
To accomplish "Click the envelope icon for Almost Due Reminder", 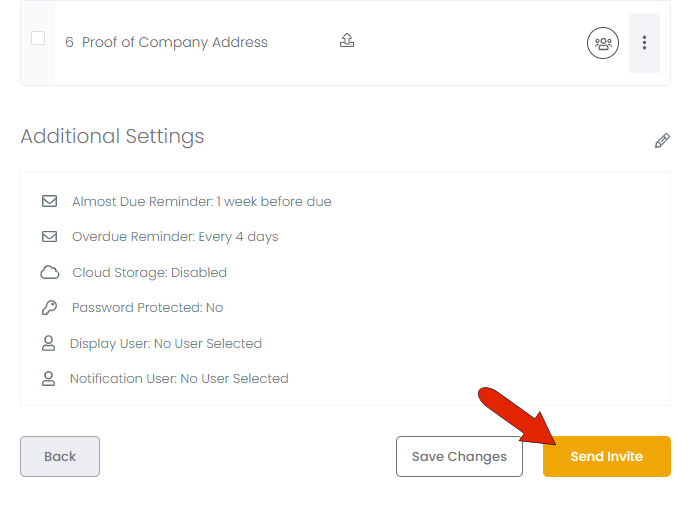I will point(49,201).
